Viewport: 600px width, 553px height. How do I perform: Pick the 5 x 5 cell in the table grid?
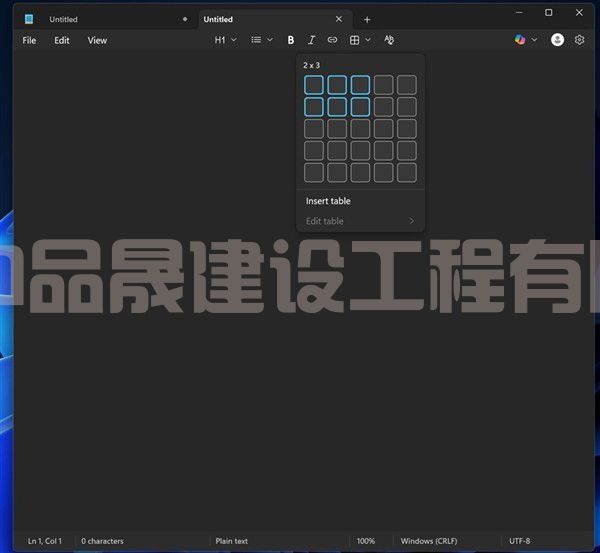coord(406,173)
